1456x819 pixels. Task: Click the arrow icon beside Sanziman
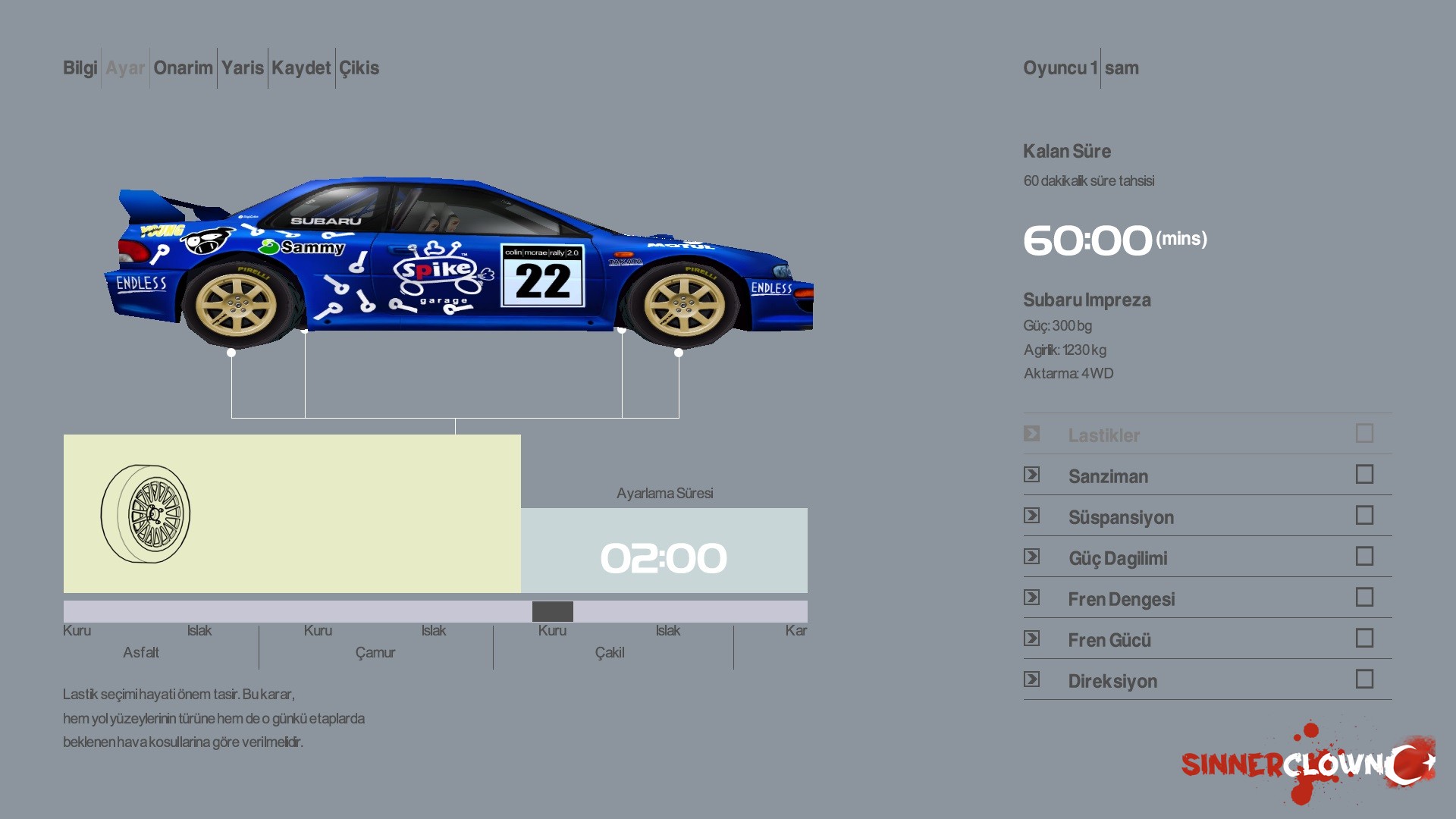[1031, 475]
